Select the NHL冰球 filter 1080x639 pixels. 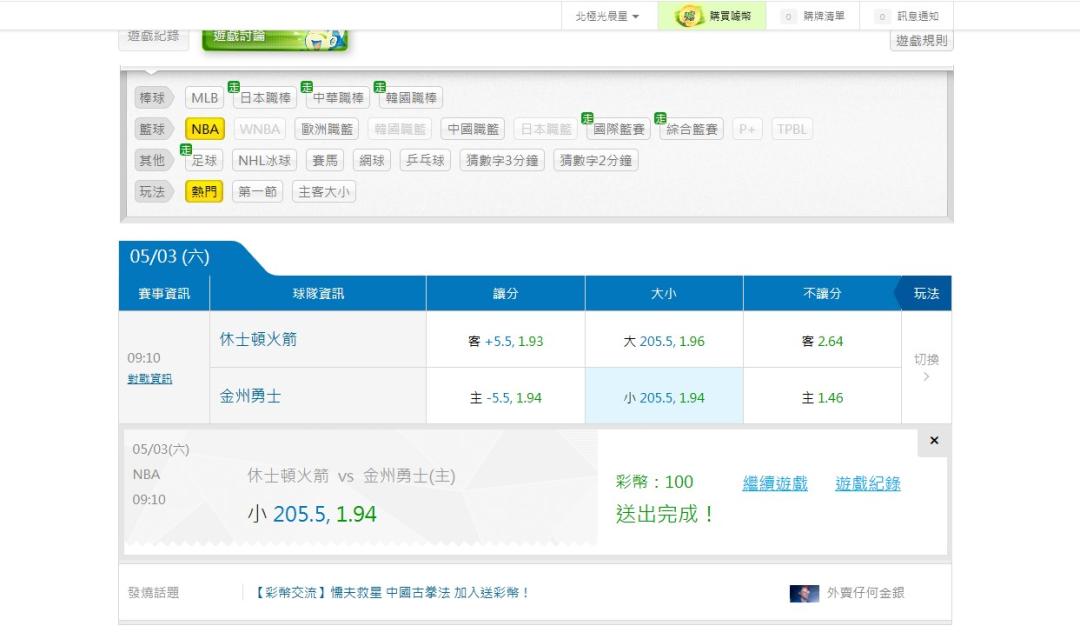(264, 160)
